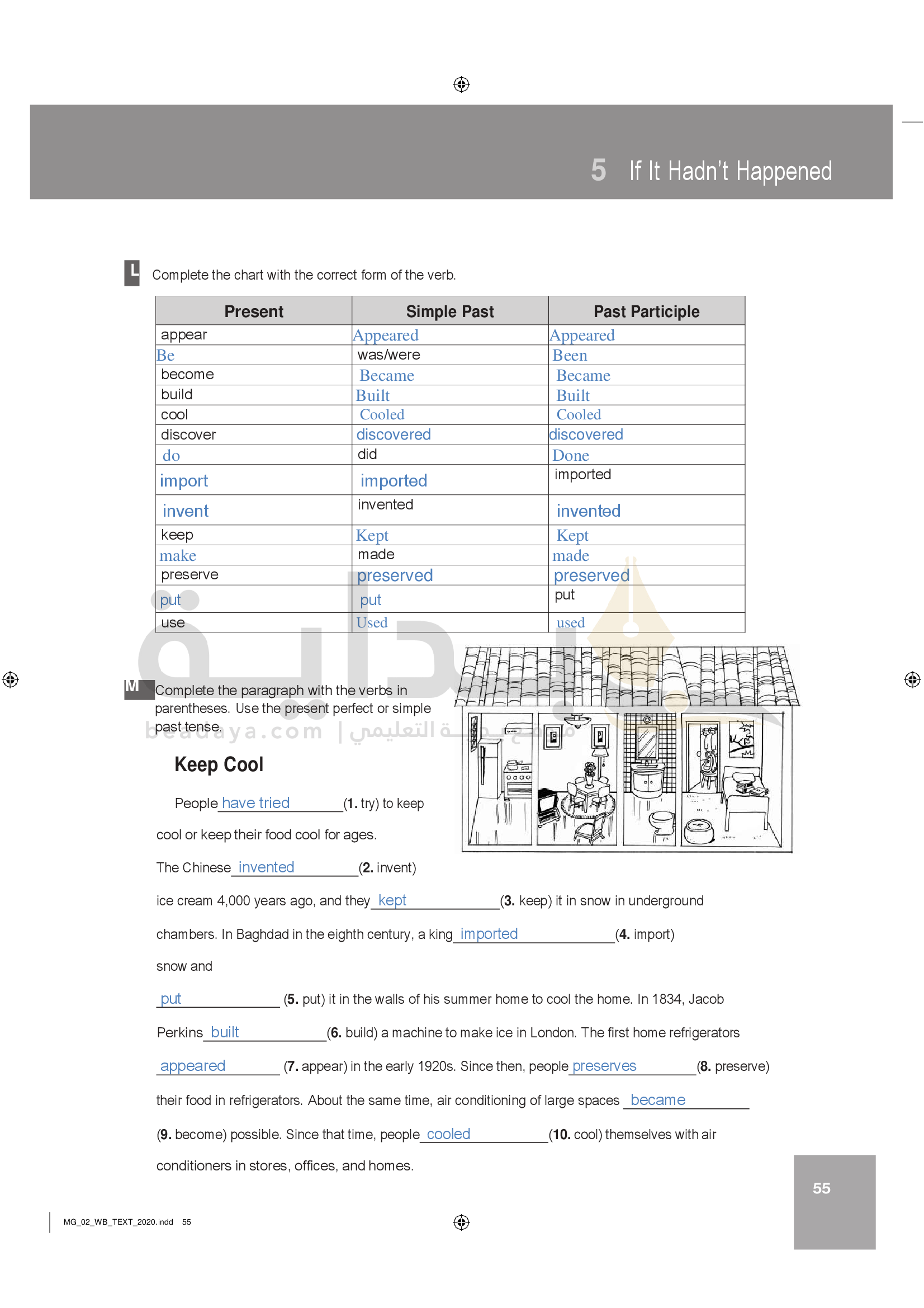Click the exercise L letter badge
Screen dimensions: 924x1308
[132, 273]
